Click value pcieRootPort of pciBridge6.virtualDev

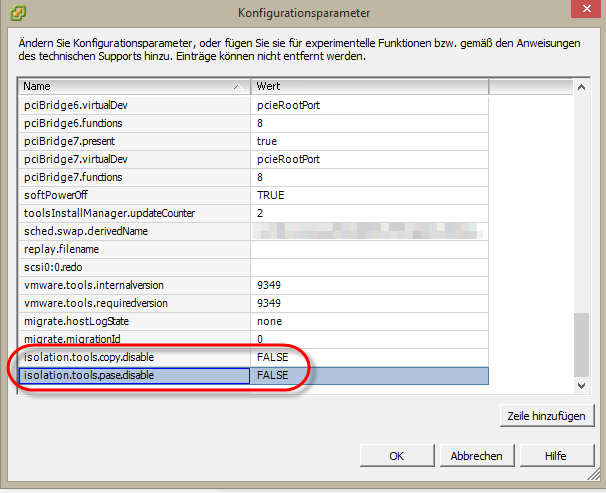370,105
